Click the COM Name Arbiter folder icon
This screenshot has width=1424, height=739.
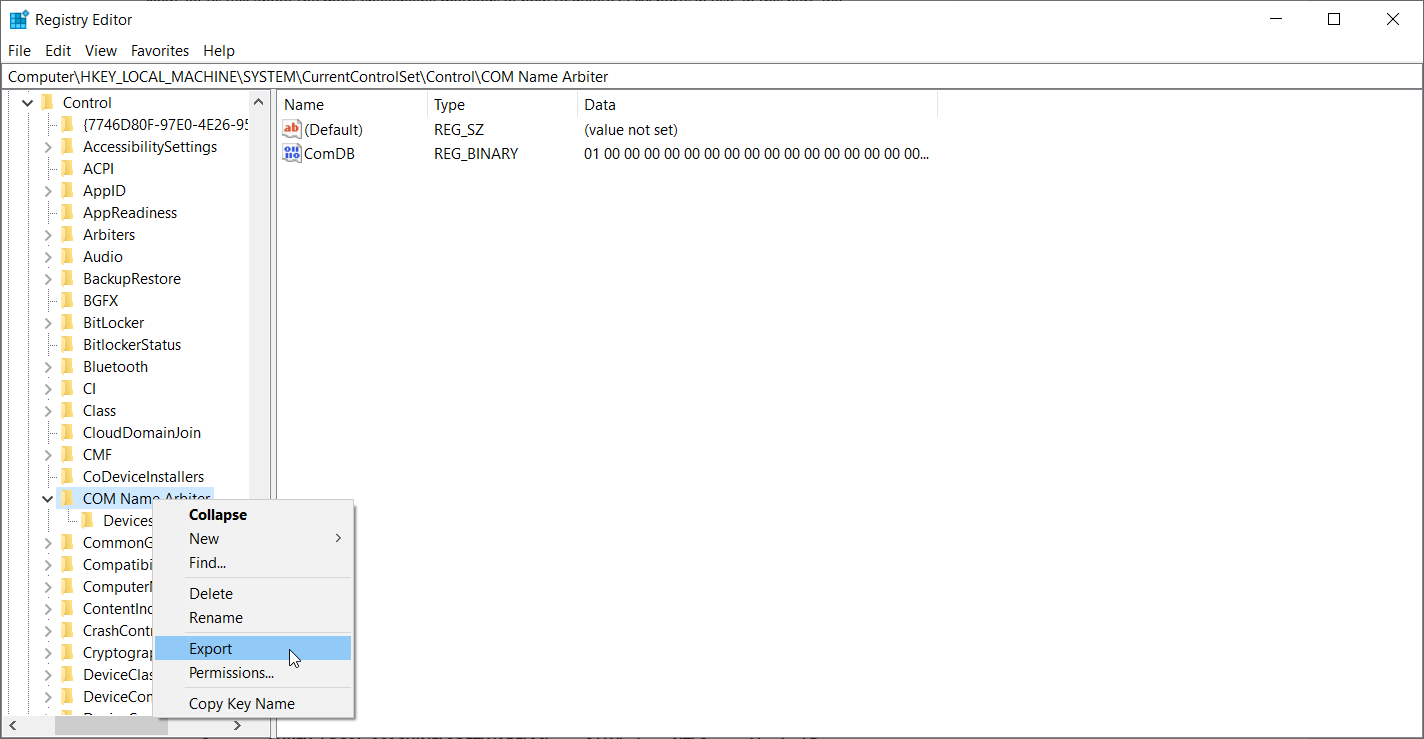point(68,498)
